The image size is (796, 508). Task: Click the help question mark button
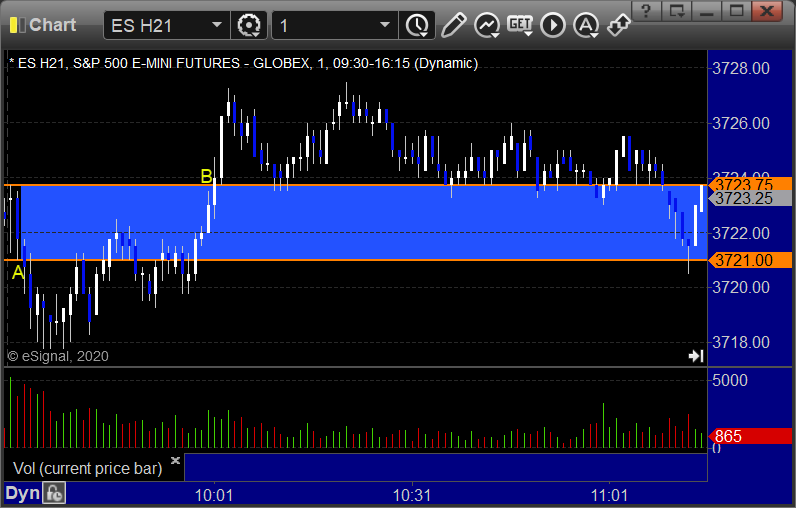click(x=646, y=10)
